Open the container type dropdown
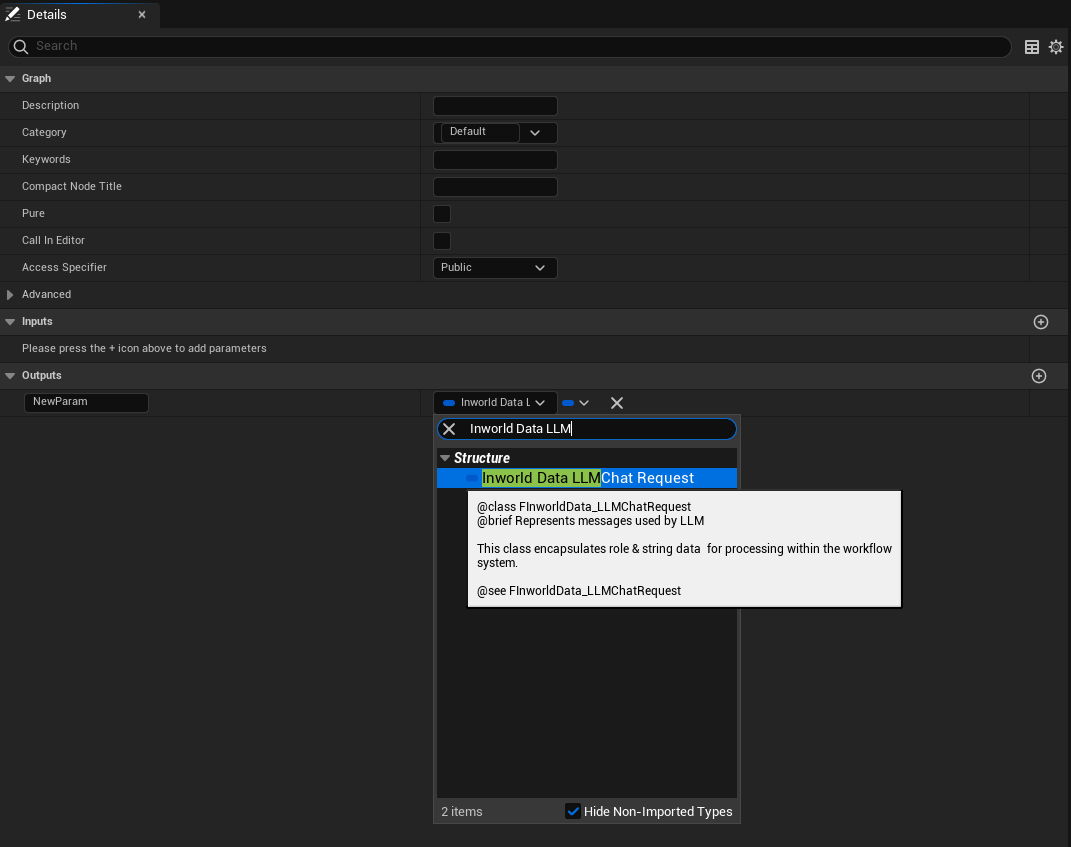Screen dimensions: 1071x847 pyautogui.click(x=575, y=402)
